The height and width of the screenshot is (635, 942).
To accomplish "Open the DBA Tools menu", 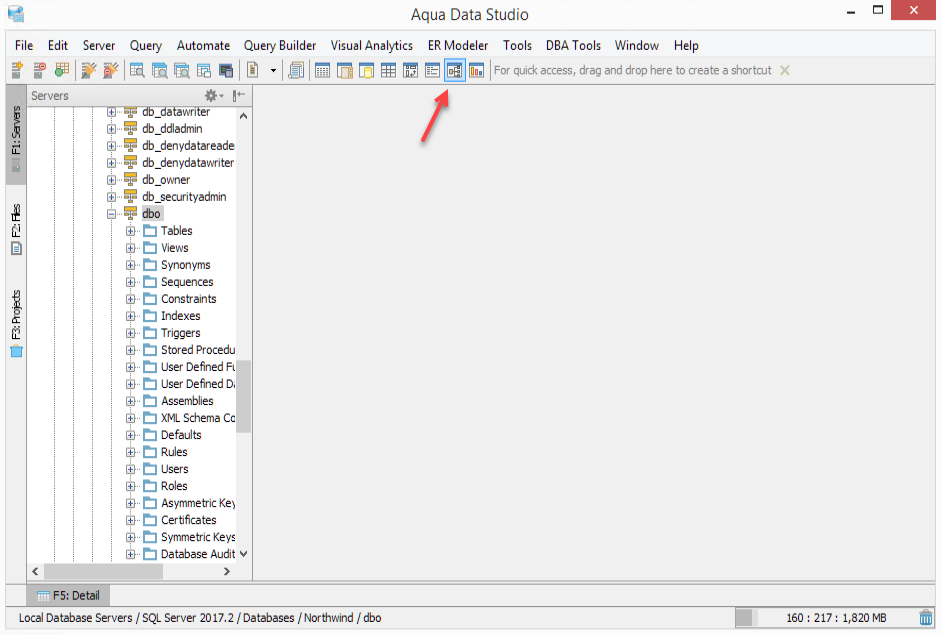I will 573,46.
